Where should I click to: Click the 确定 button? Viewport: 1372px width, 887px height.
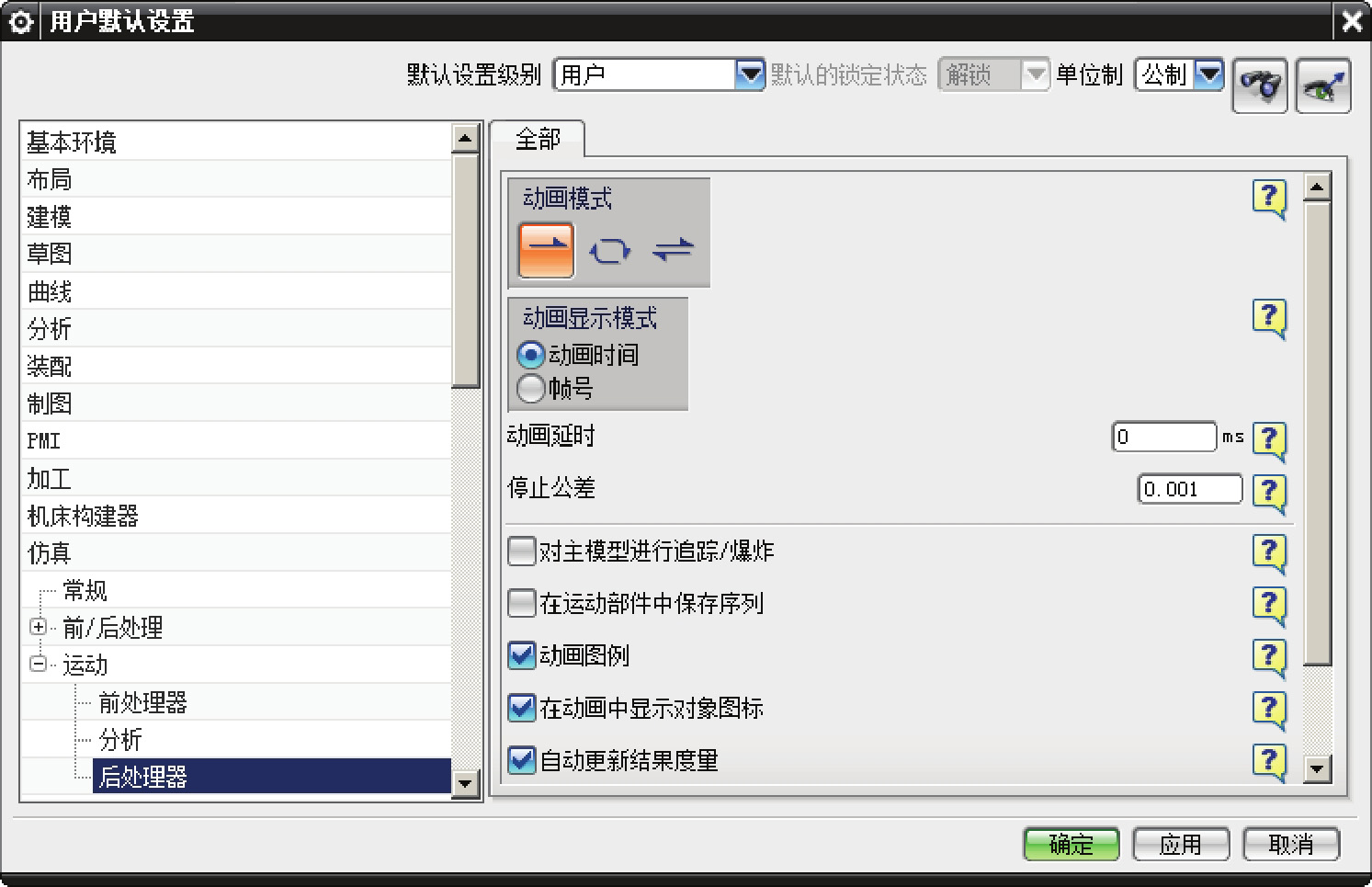[1071, 844]
